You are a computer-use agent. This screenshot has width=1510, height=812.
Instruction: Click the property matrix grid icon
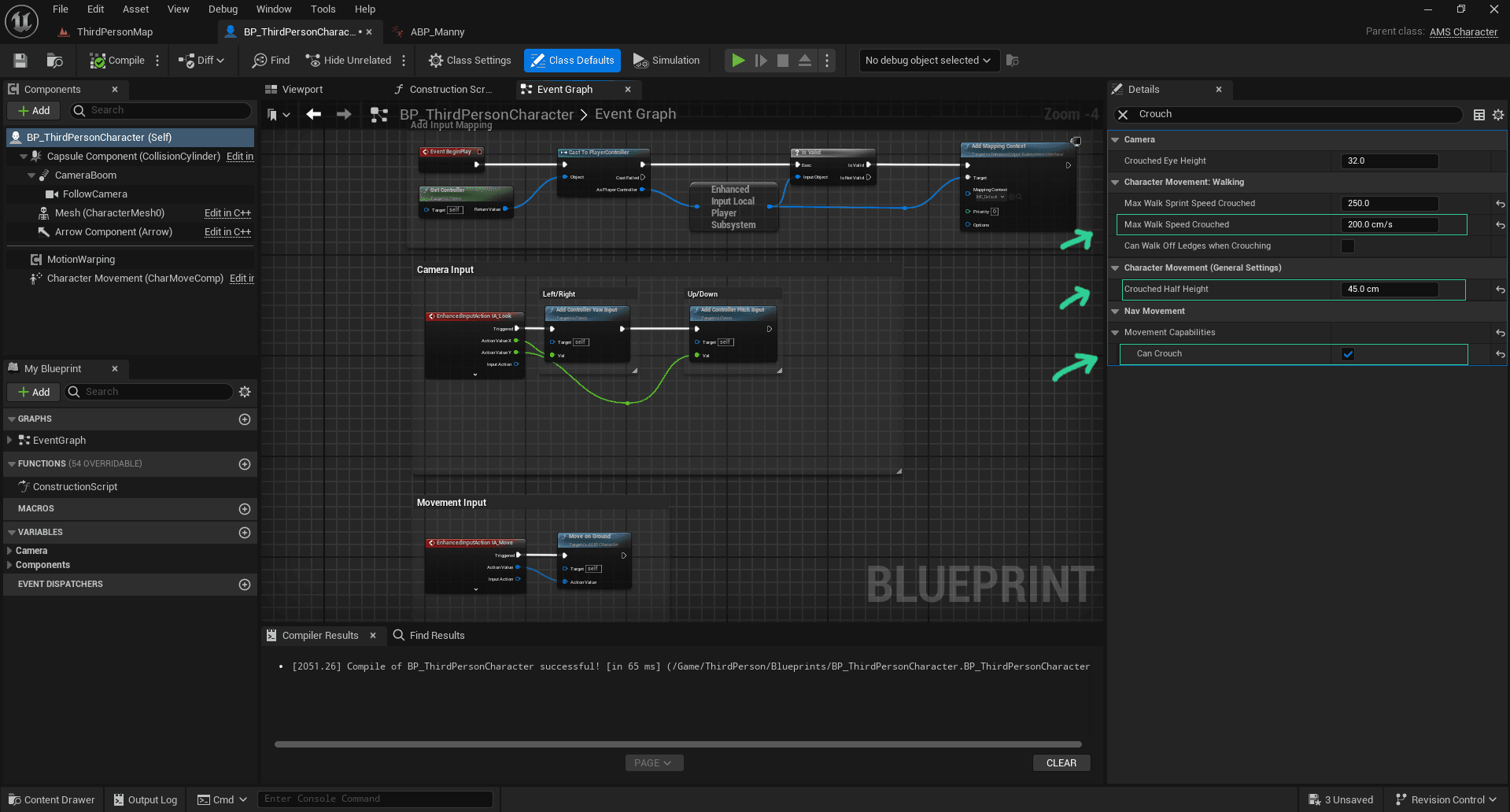click(1479, 115)
